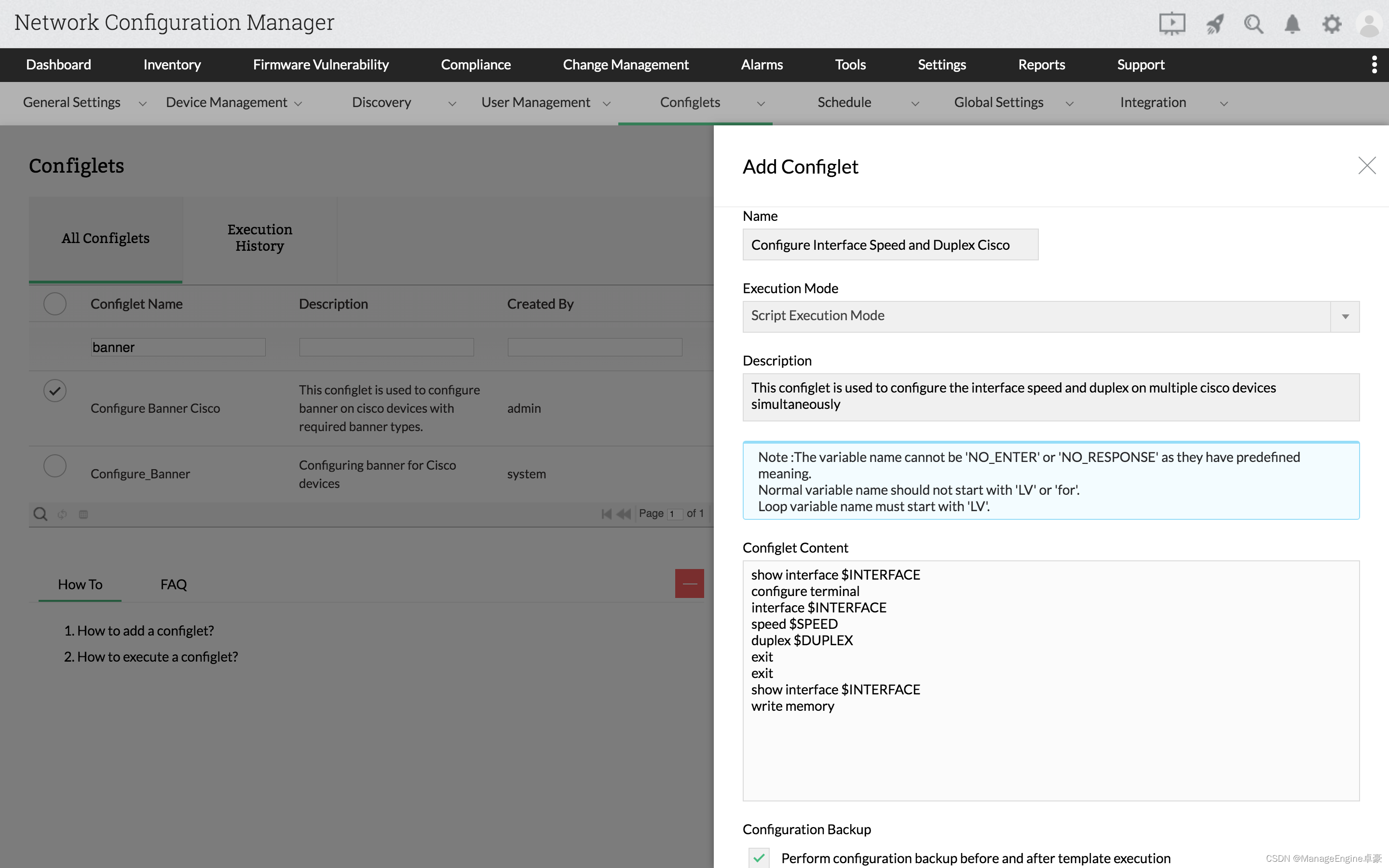Image resolution: width=1389 pixels, height=868 pixels.
Task: Click the How to execute a configlet link
Action: (157, 656)
